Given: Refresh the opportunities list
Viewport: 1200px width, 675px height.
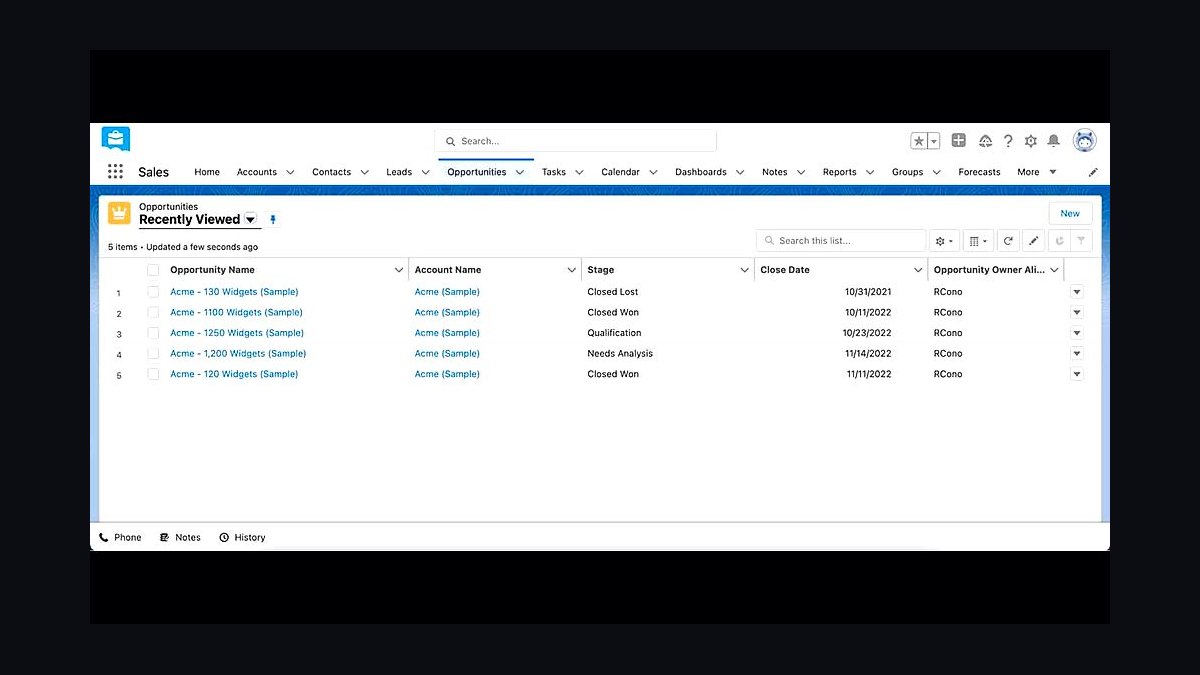Looking at the screenshot, I should [1008, 241].
